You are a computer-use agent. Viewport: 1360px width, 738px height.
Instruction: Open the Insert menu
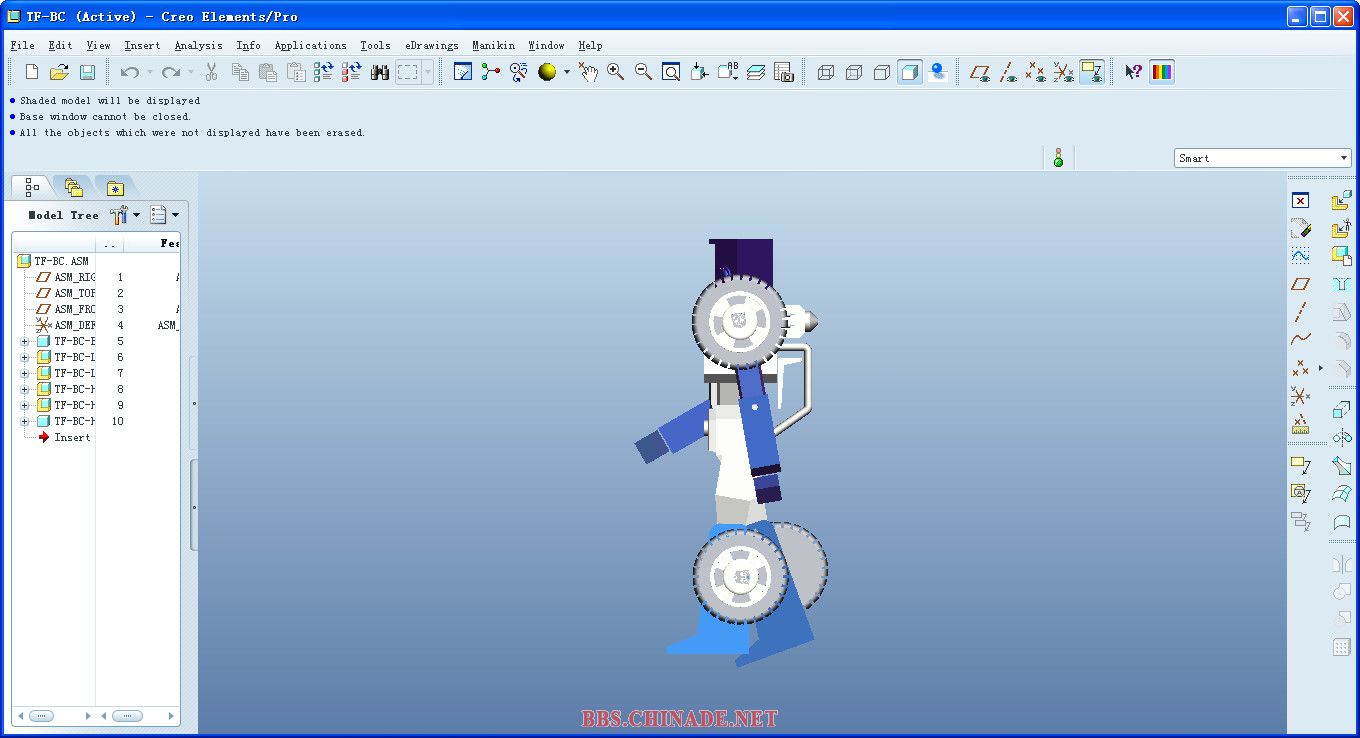coord(142,45)
